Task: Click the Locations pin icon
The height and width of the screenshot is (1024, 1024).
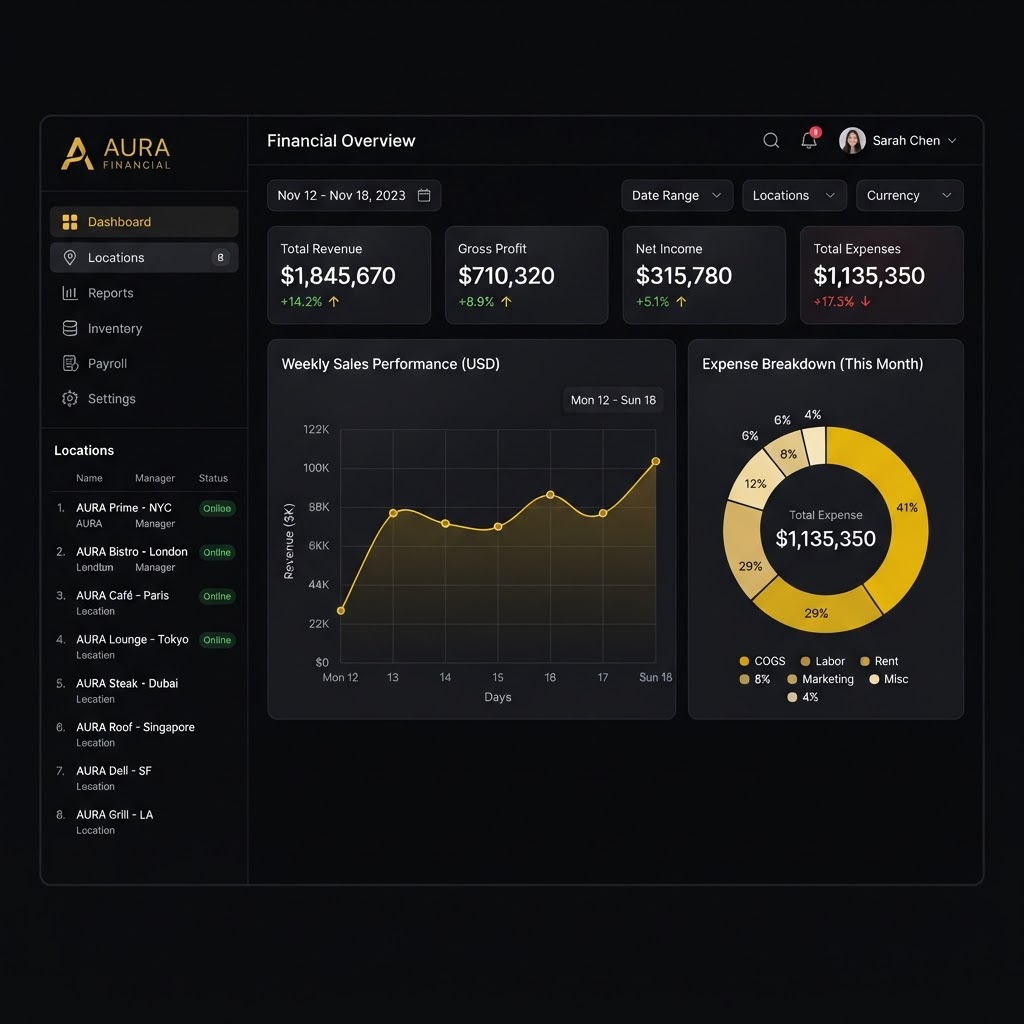Action: tap(70, 257)
